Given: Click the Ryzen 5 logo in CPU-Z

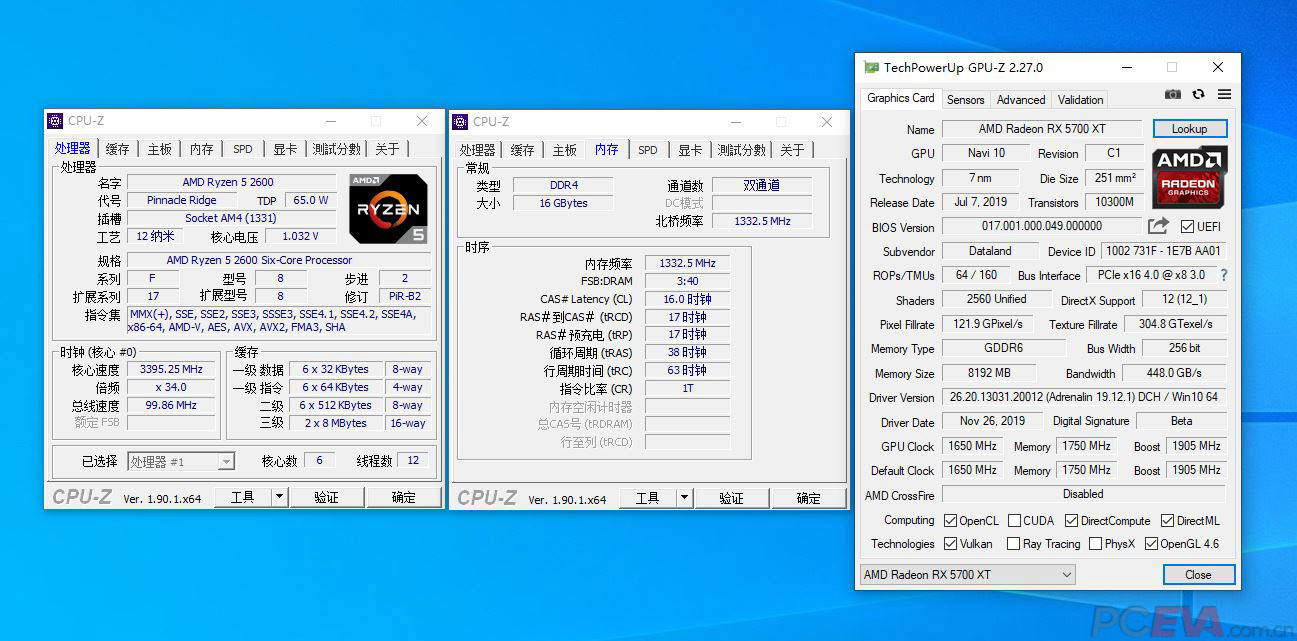Looking at the screenshot, I should (388, 208).
